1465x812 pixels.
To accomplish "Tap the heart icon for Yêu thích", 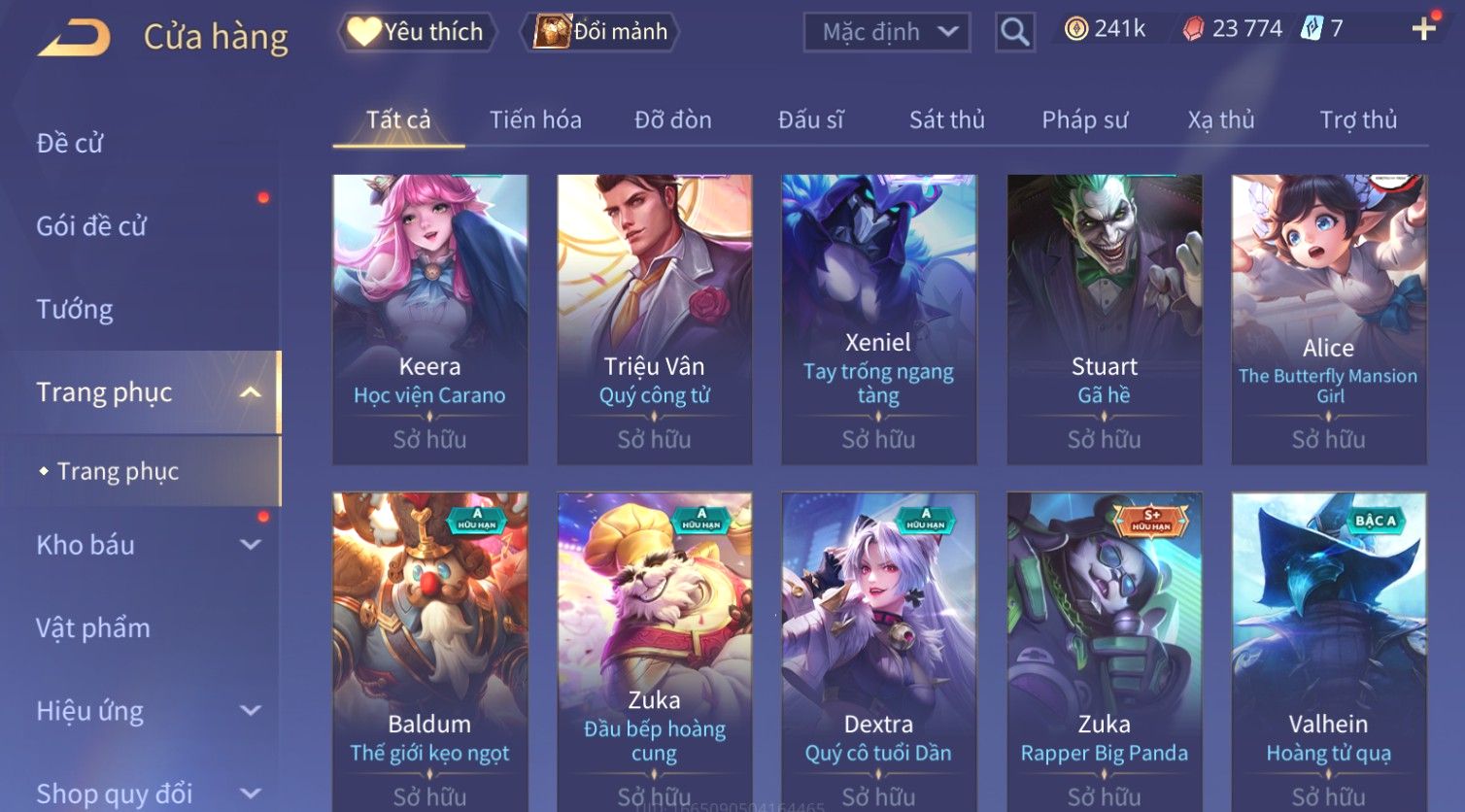I will pyautogui.click(x=364, y=31).
